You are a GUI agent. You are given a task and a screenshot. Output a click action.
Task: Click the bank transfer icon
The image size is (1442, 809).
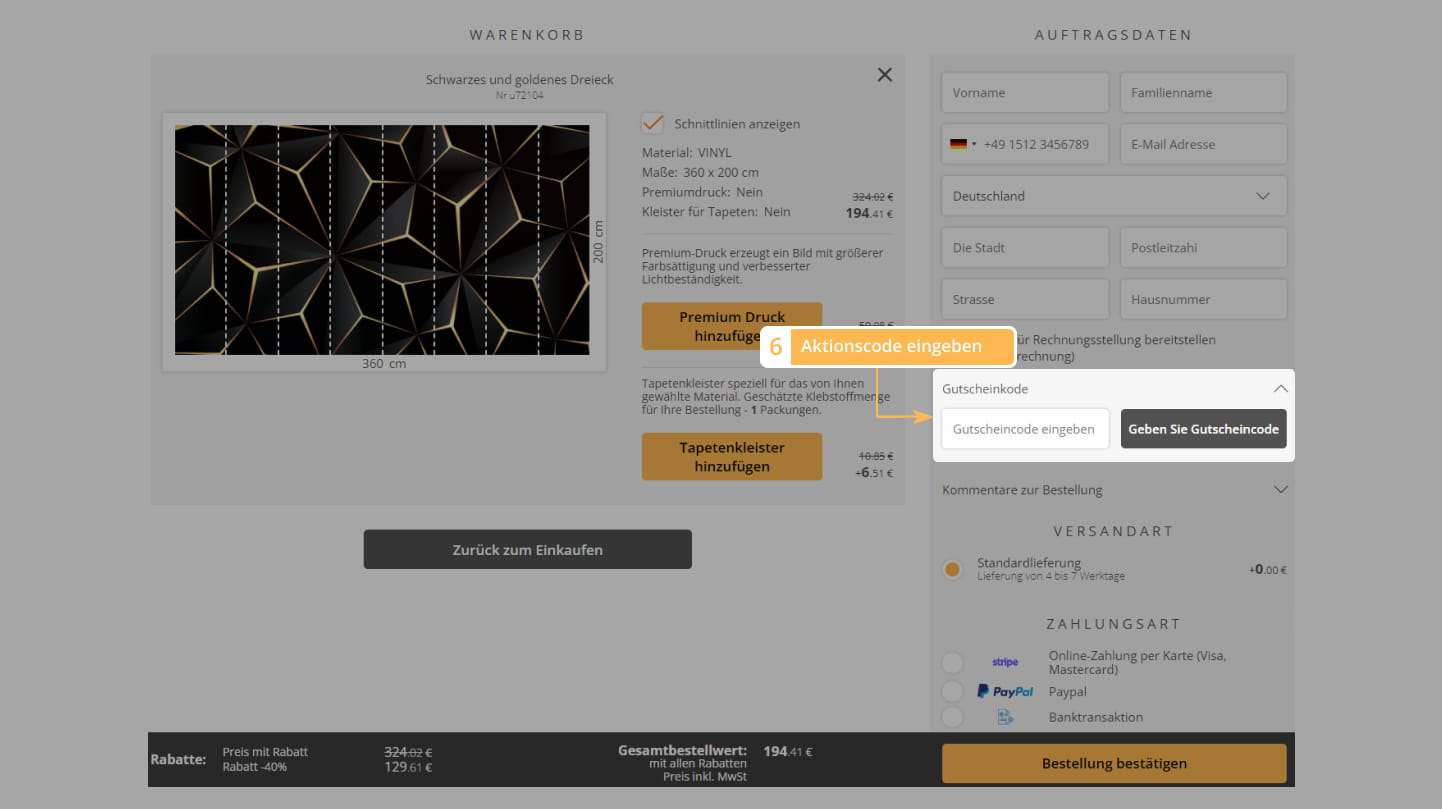point(1004,717)
